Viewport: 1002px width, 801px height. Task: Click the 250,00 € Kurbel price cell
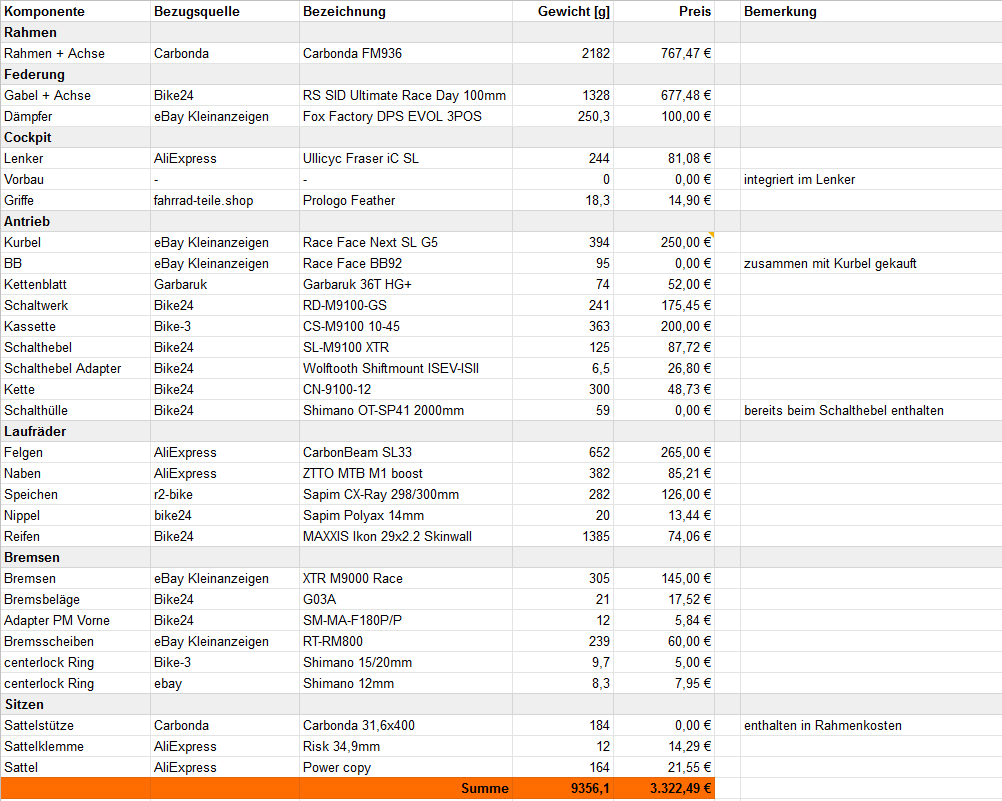tap(664, 242)
